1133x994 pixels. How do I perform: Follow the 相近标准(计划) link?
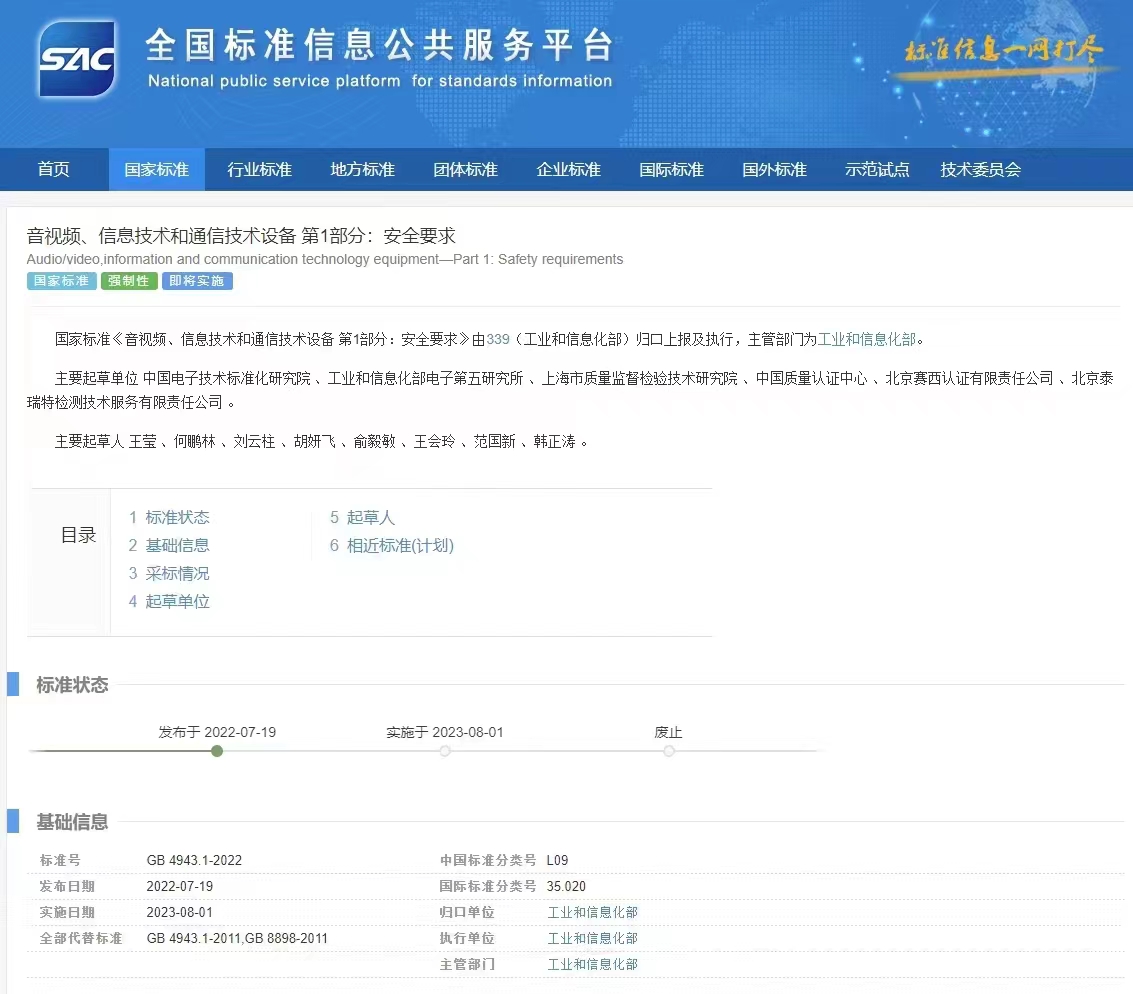[x=398, y=545]
